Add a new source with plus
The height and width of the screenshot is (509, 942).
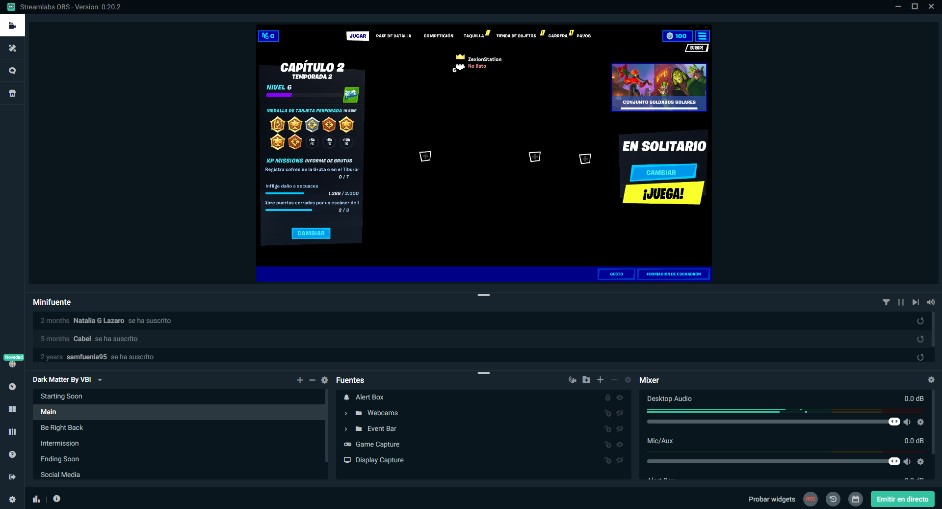pyautogui.click(x=600, y=380)
